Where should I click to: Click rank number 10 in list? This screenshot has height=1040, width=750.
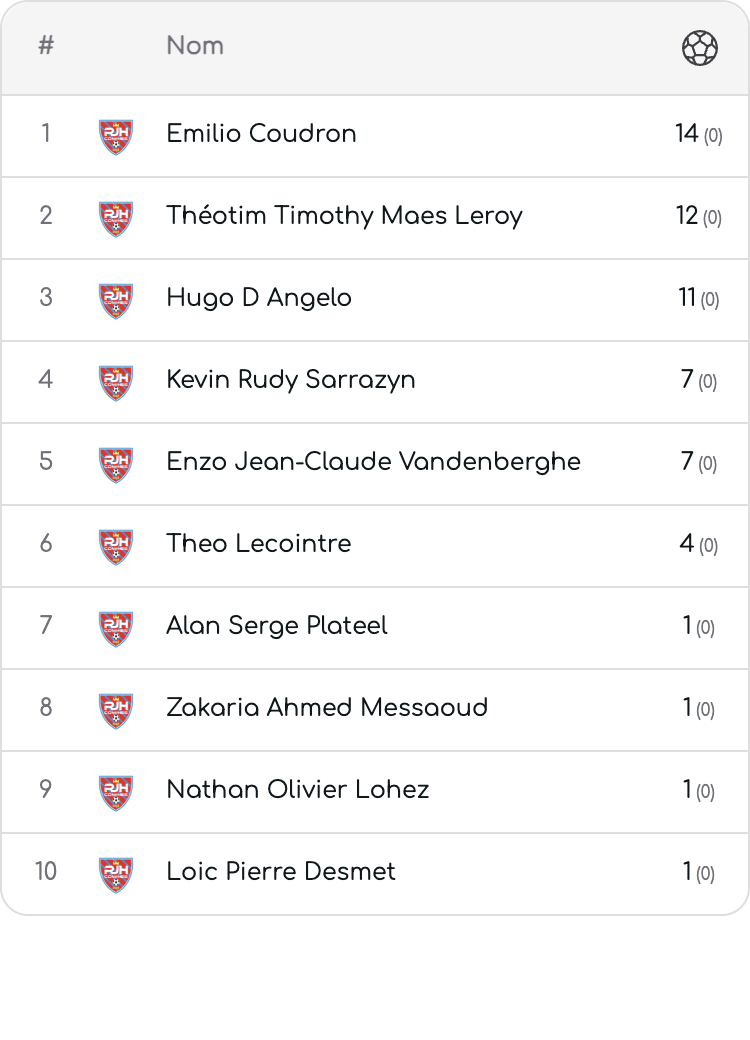pyautogui.click(x=46, y=871)
